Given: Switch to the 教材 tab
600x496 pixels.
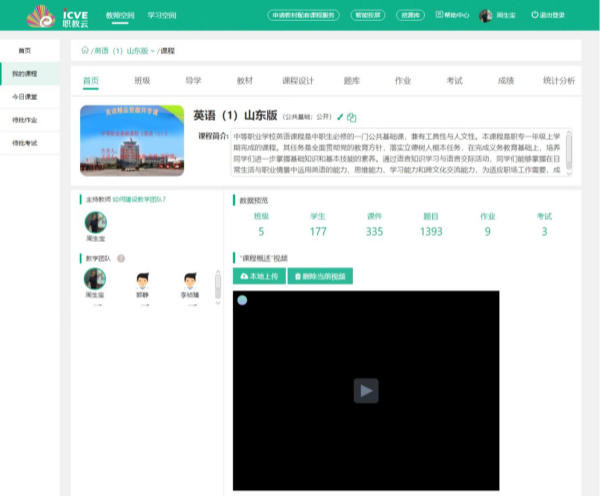Looking at the screenshot, I should pyautogui.click(x=245, y=81).
